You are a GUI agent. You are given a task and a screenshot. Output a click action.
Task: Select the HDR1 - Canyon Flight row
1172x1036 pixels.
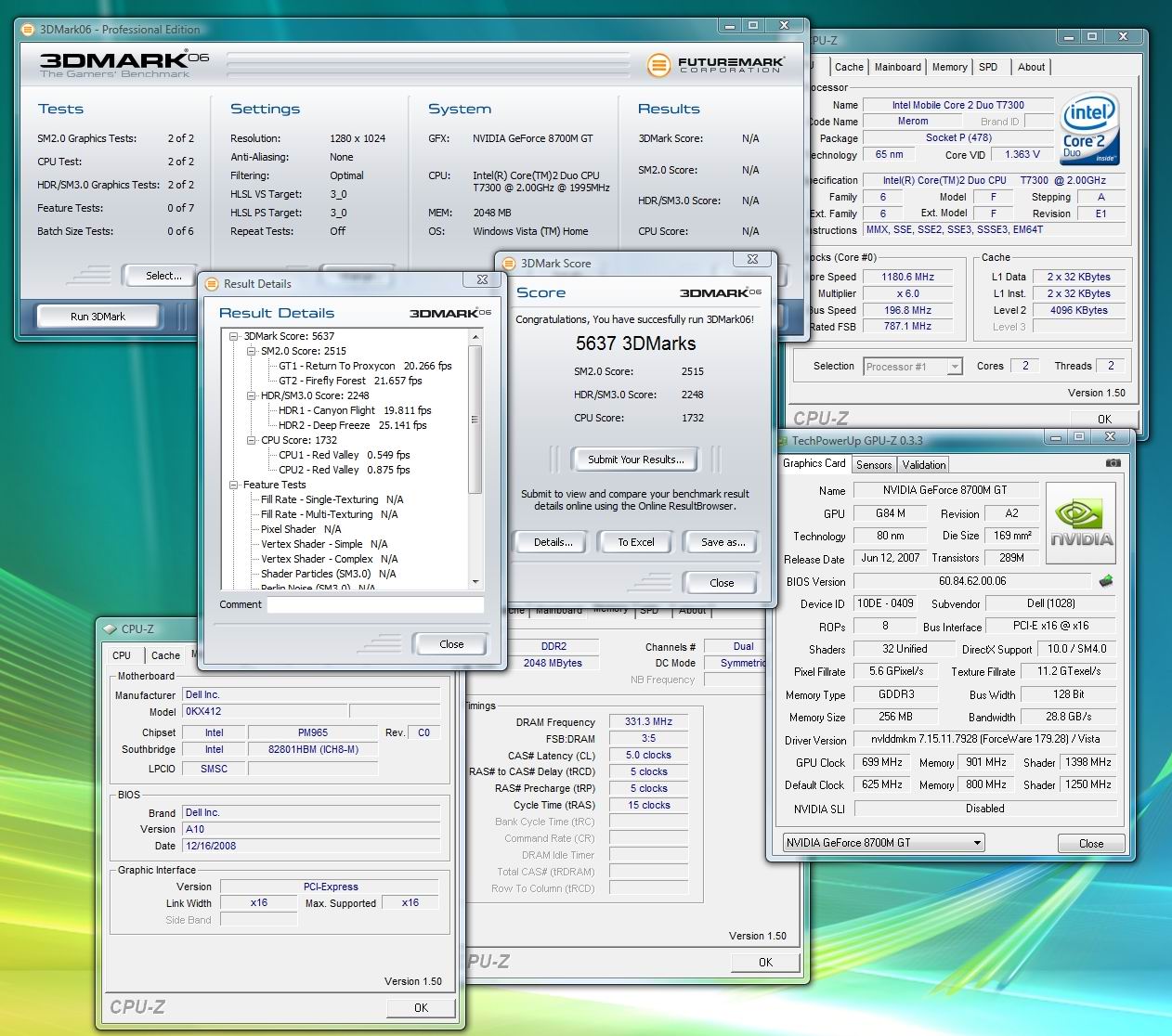(x=355, y=410)
